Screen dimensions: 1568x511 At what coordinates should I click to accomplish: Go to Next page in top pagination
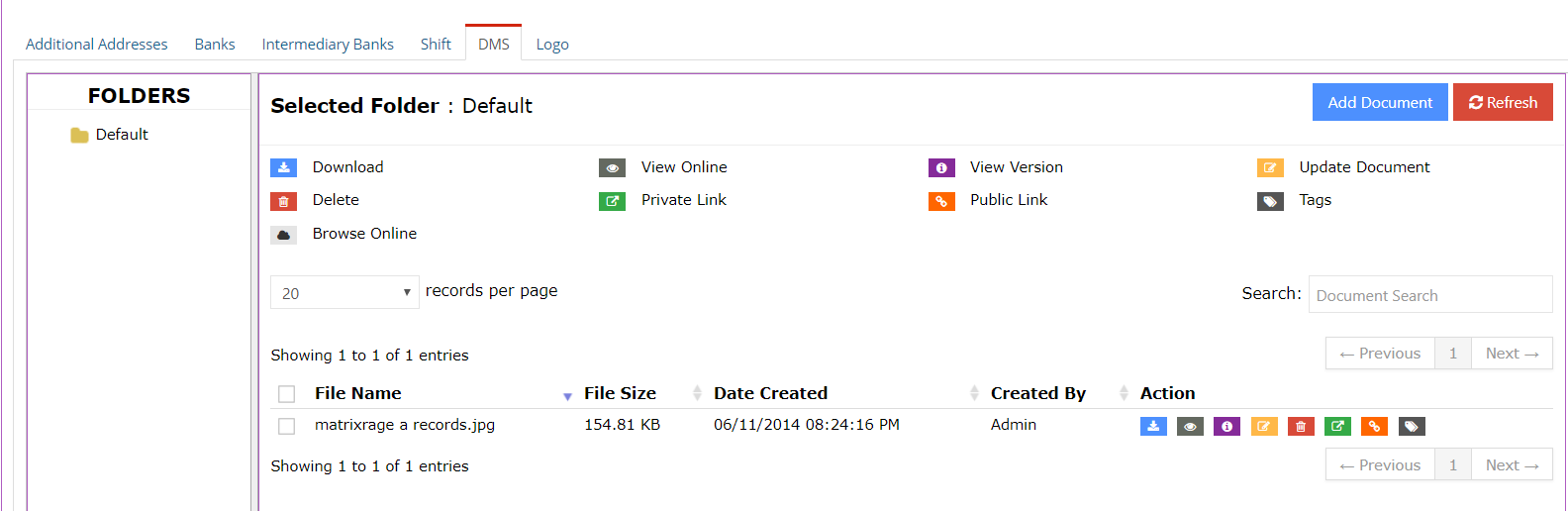[1512, 354]
